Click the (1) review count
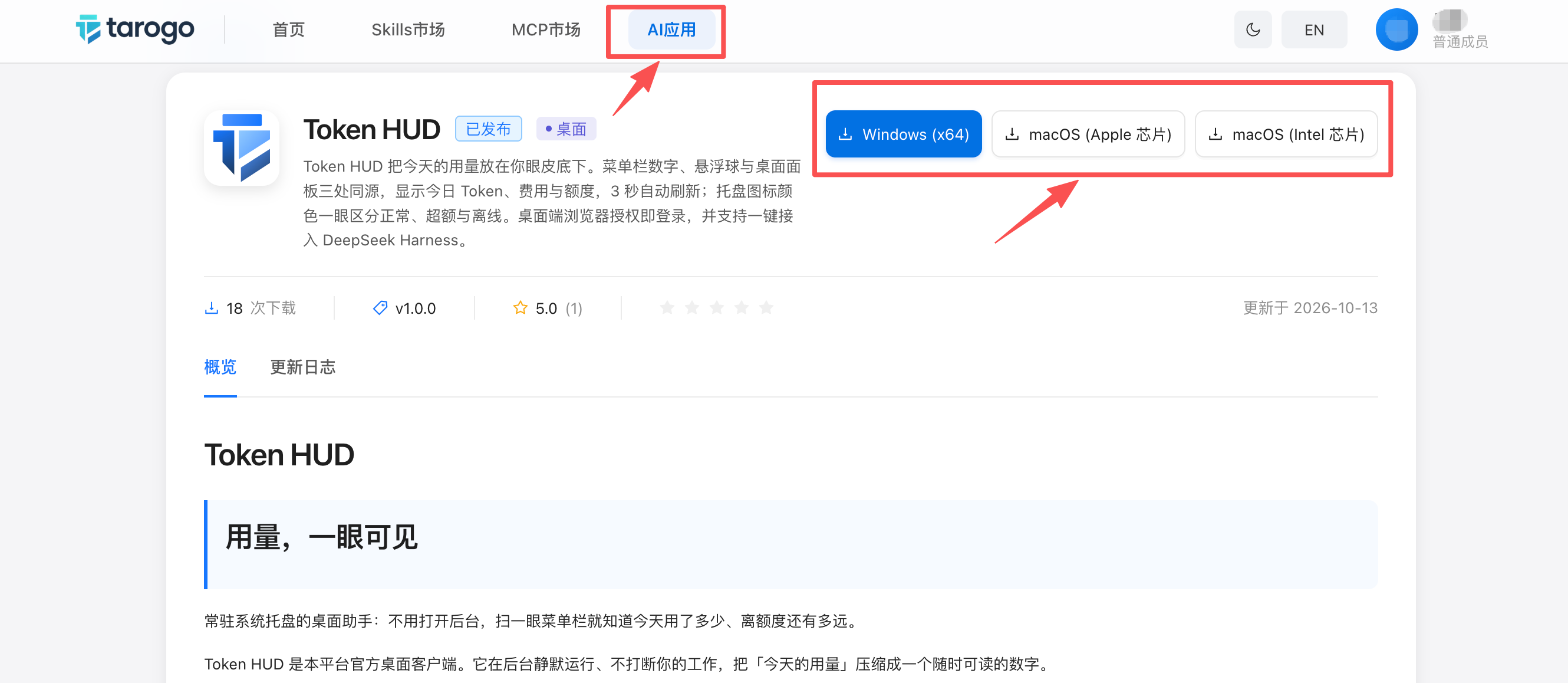This screenshot has width=1568, height=683. click(574, 308)
